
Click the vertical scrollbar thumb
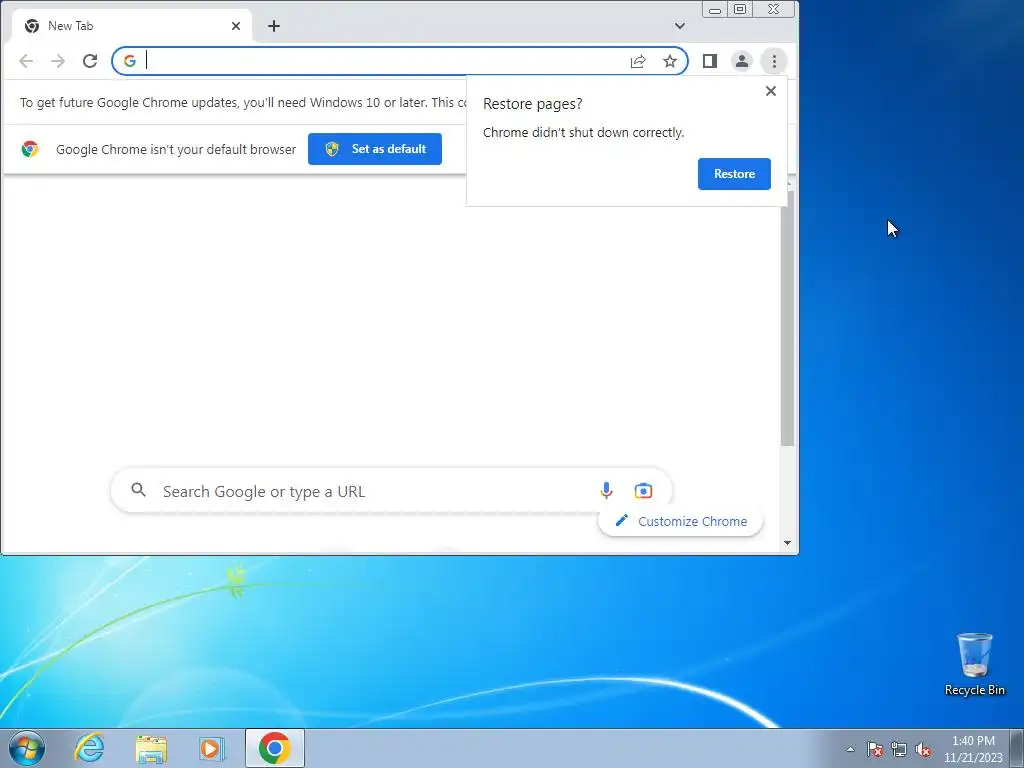(x=787, y=318)
